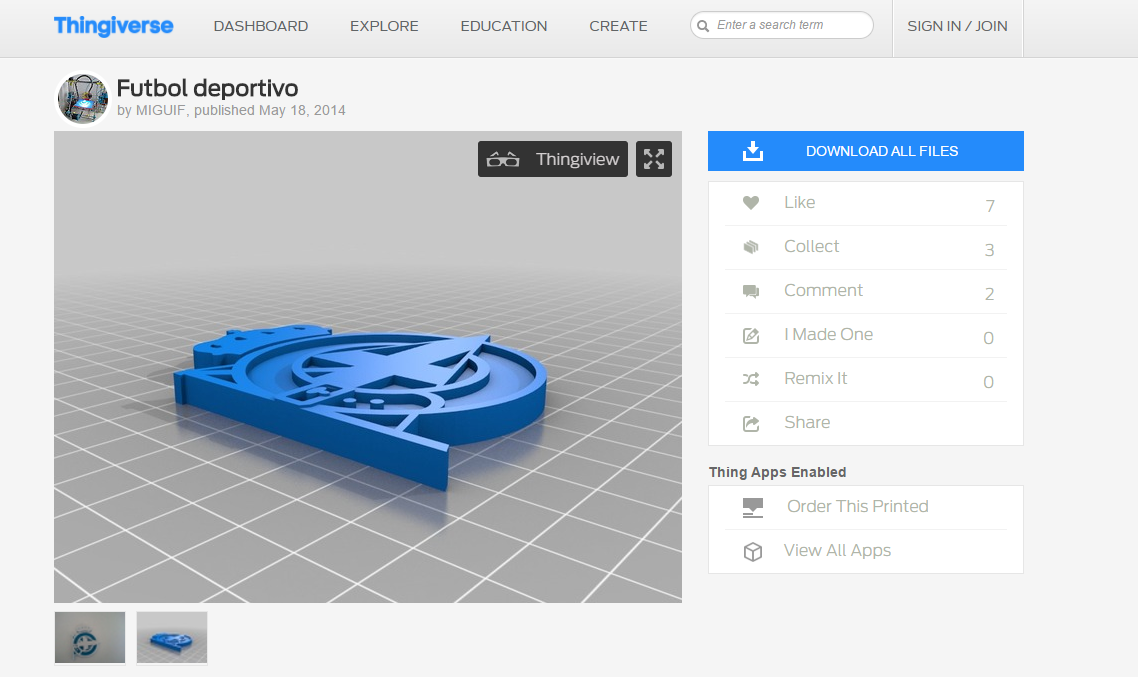Open MIGUIF's profile avatar

pos(83,99)
